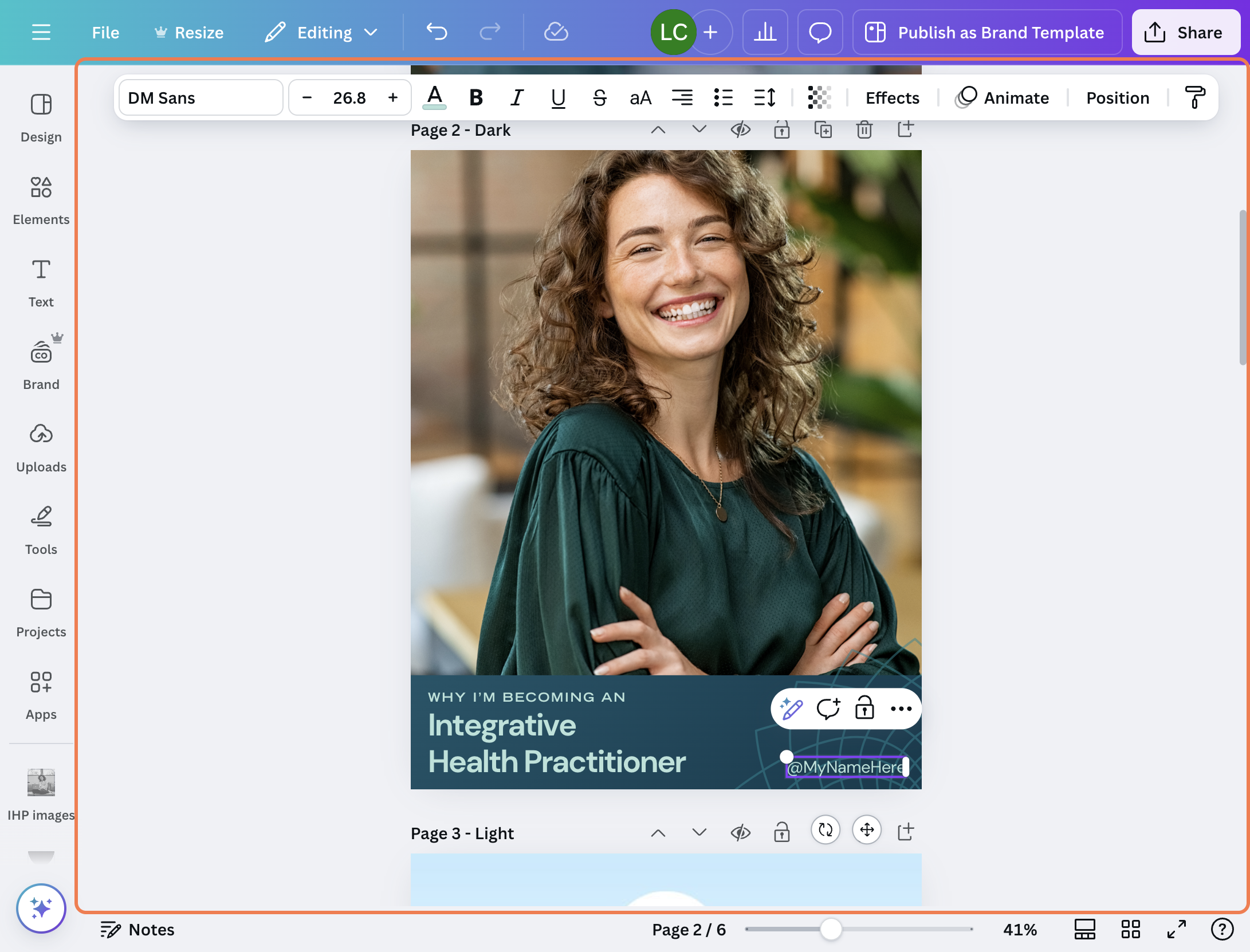The height and width of the screenshot is (952, 1250).
Task: Open the File menu
Action: point(105,33)
